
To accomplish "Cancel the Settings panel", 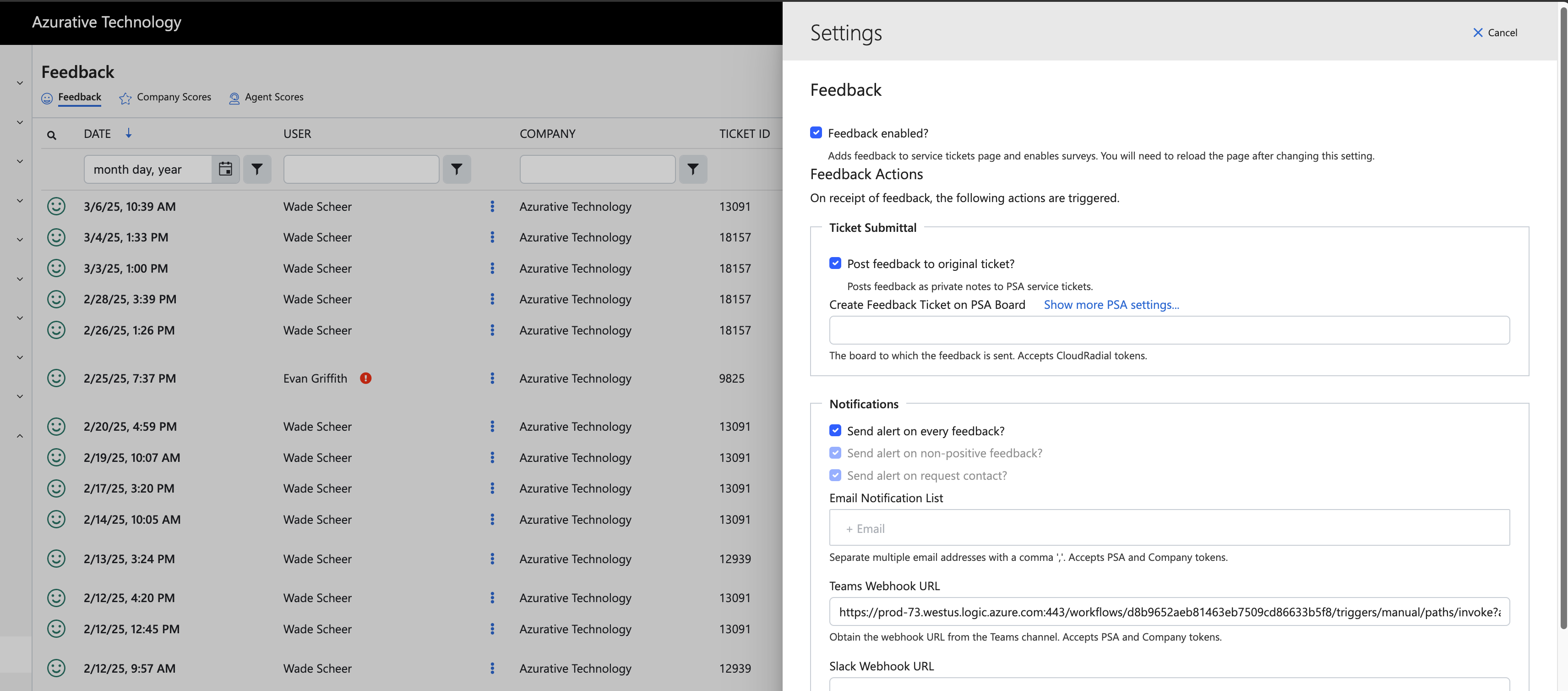I will coord(1494,33).
